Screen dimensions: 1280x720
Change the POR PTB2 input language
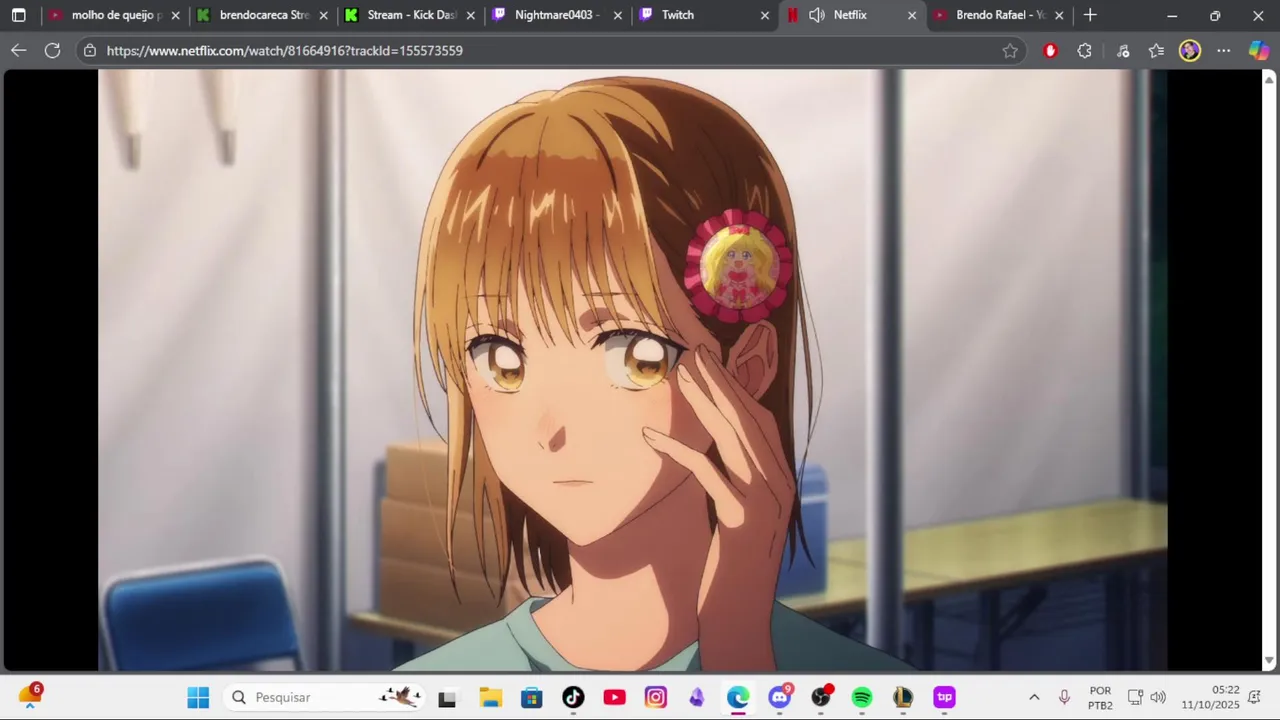tap(1100, 698)
